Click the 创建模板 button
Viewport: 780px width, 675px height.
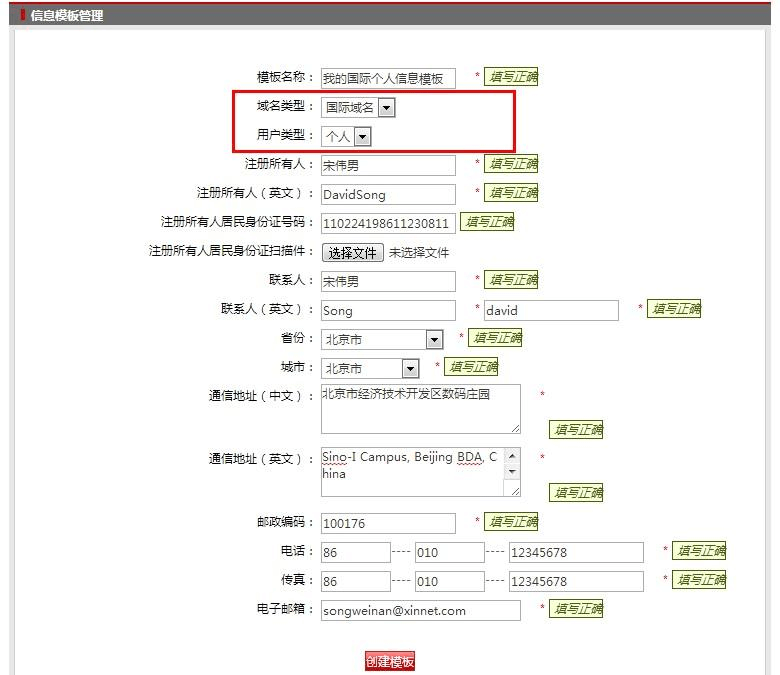(x=390, y=661)
